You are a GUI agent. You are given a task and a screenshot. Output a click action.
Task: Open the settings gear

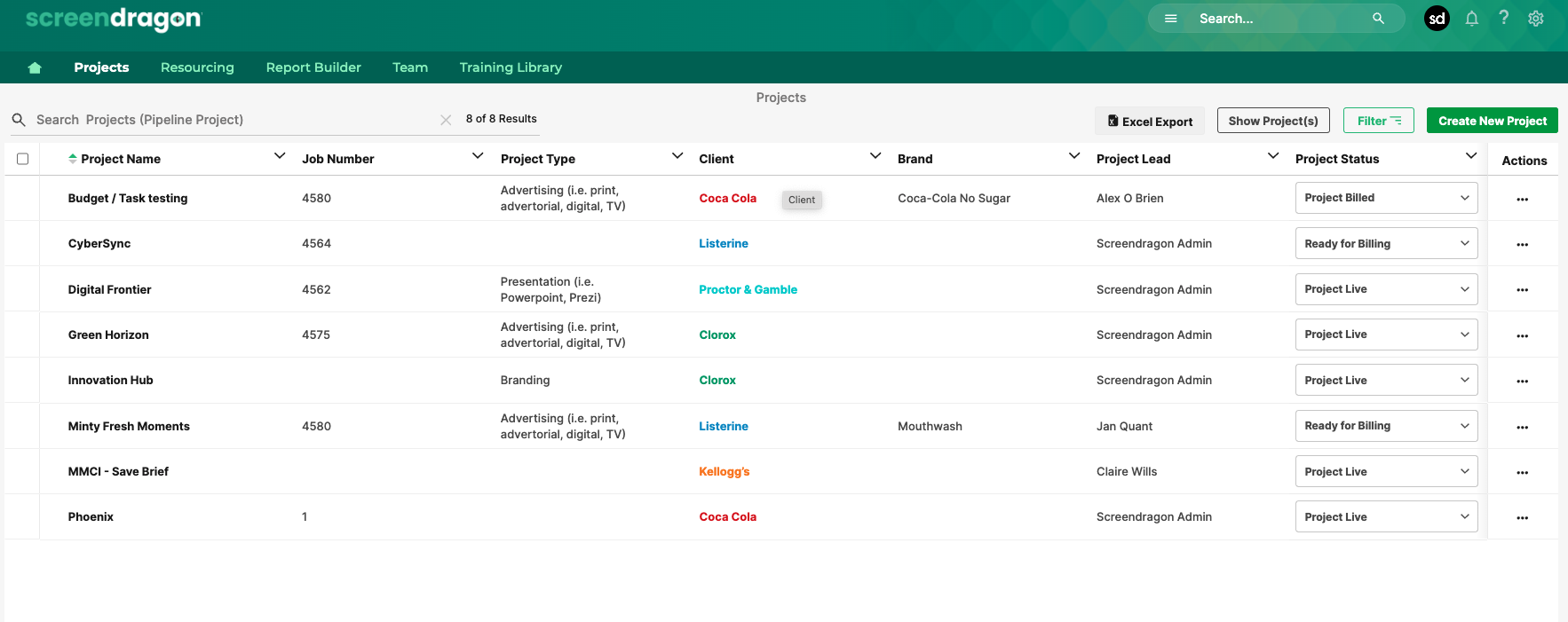1536,19
